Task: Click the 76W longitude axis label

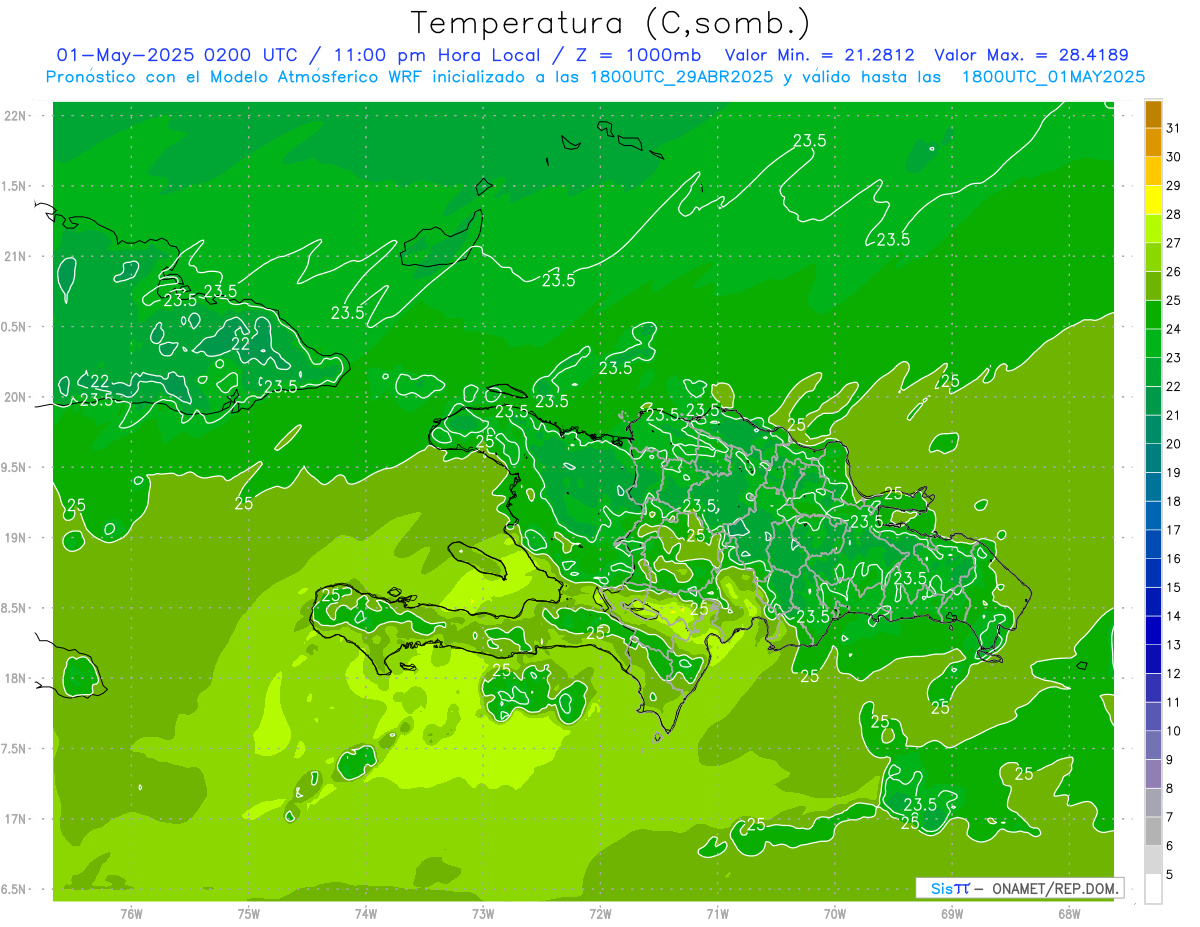Action: click(131, 913)
